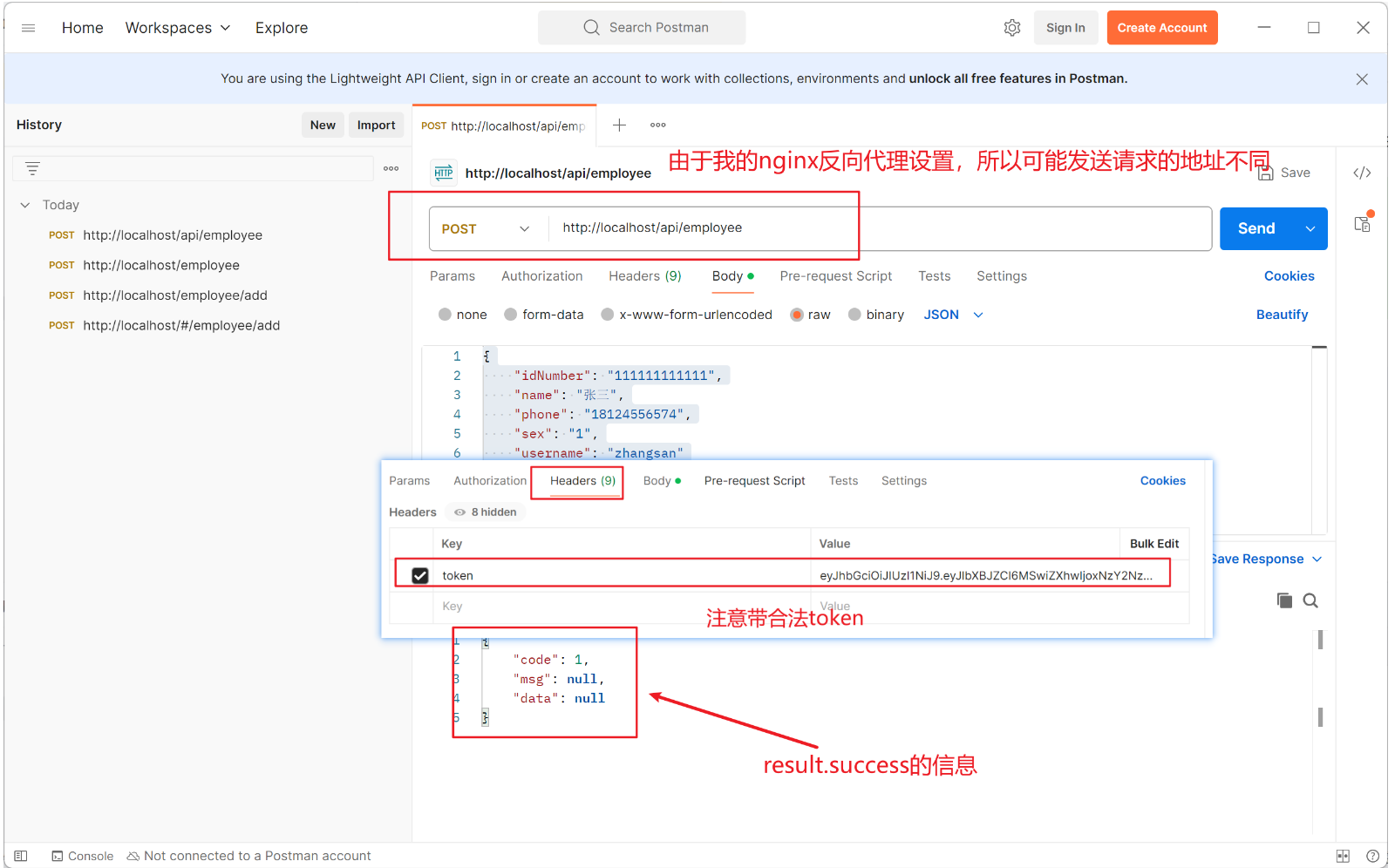Click the Save disk icon
Viewport: 1395px width, 868px height.
pyautogui.click(x=1265, y=173)
